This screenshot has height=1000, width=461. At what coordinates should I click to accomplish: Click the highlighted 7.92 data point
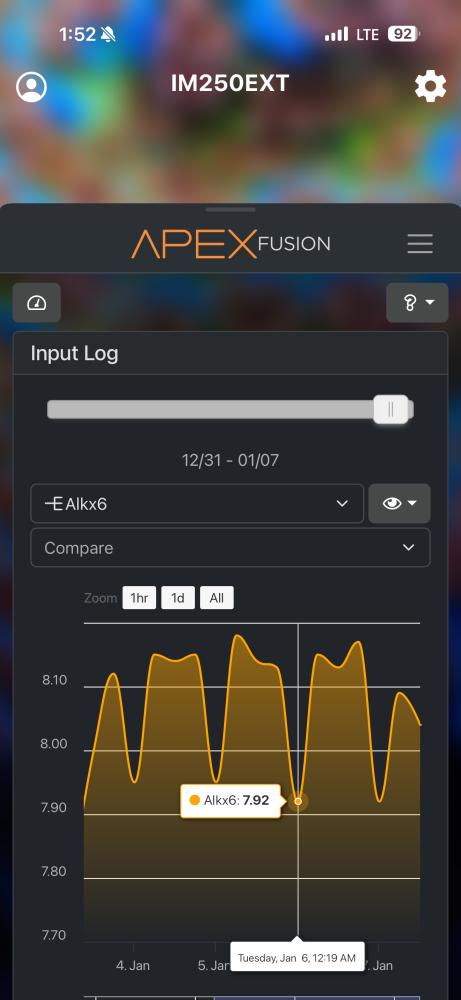point(298,801)
